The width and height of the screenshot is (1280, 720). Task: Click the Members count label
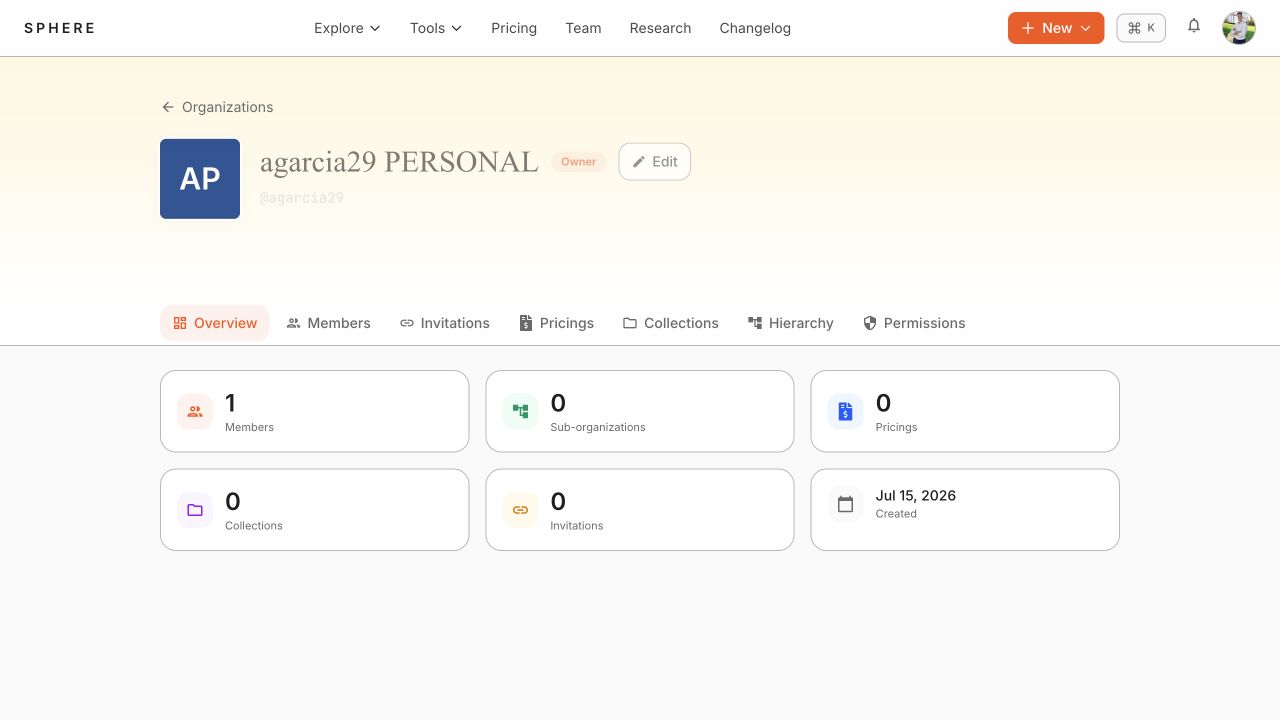249,427
